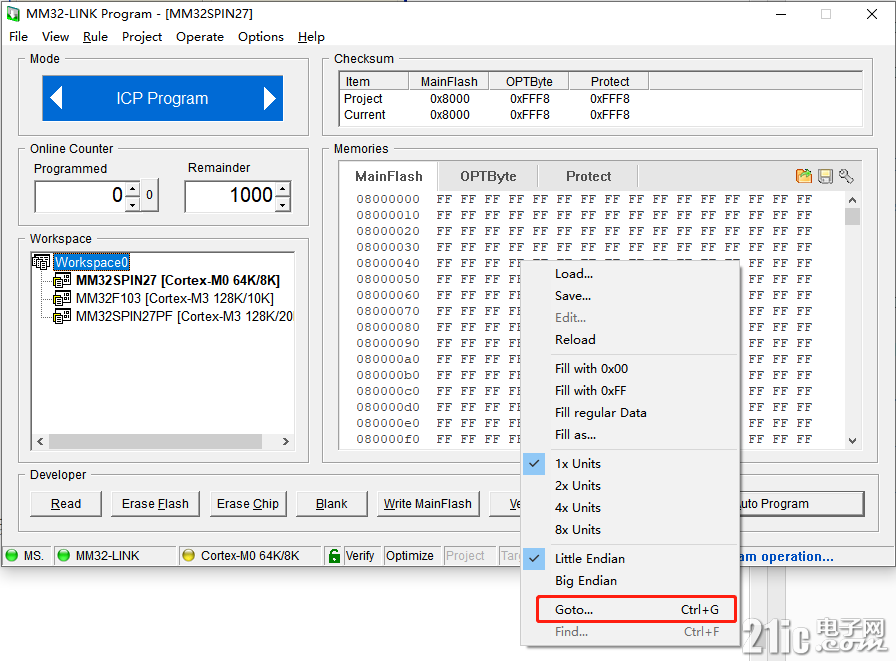Select Little Endian byte order
This screenshot has width=896, height=661.
630,558
